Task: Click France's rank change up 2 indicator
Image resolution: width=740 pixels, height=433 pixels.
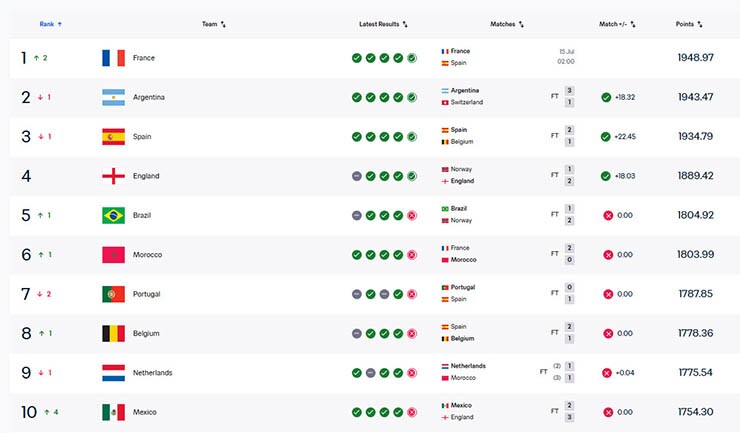Action: [40, 58]
